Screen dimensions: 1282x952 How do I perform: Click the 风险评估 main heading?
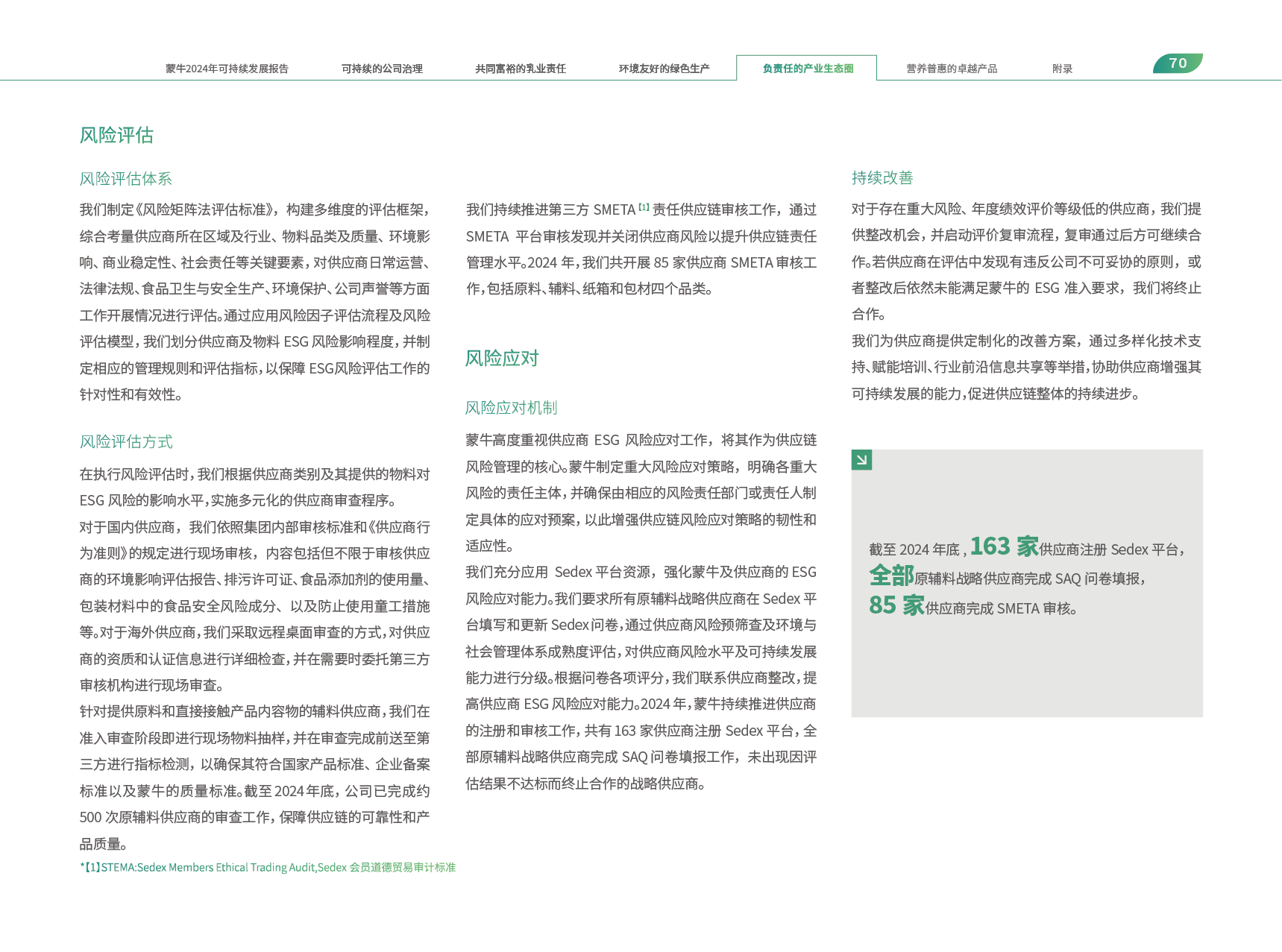(116, 135)
